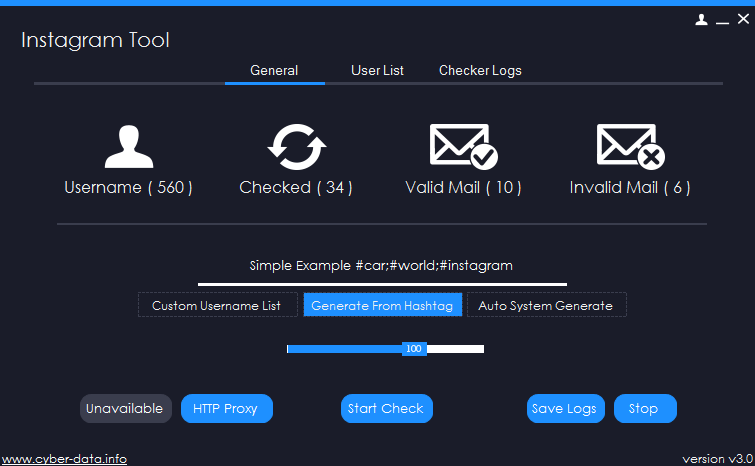755x466 pixels.
Task: Select Generate From Hashtag mode
Action: 382,305
